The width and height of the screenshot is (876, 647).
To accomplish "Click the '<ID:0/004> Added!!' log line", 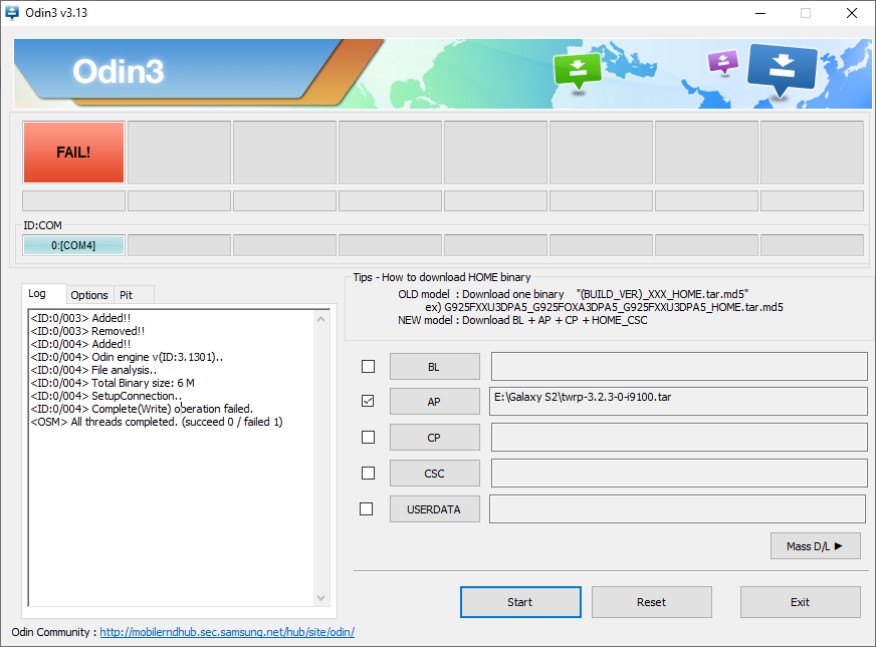I will coord(81,344).
